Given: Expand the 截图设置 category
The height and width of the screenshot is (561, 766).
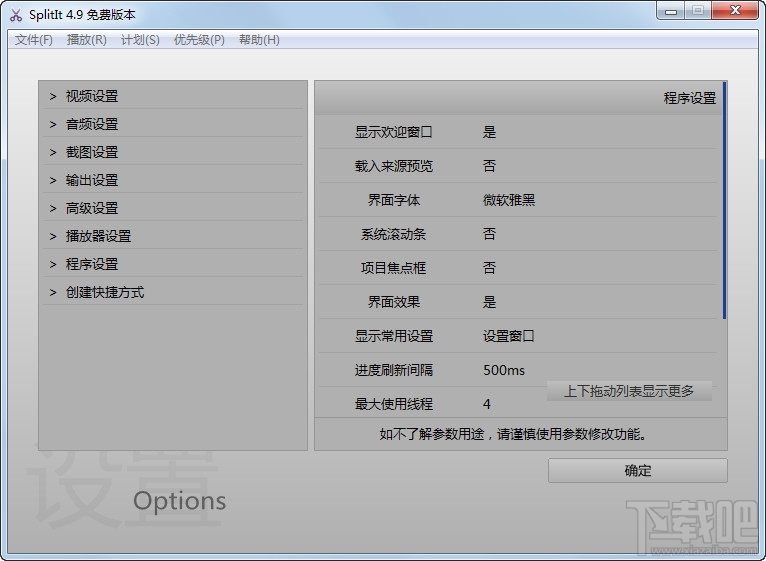Looking at the screenshot, I should [x=173, y=152].
